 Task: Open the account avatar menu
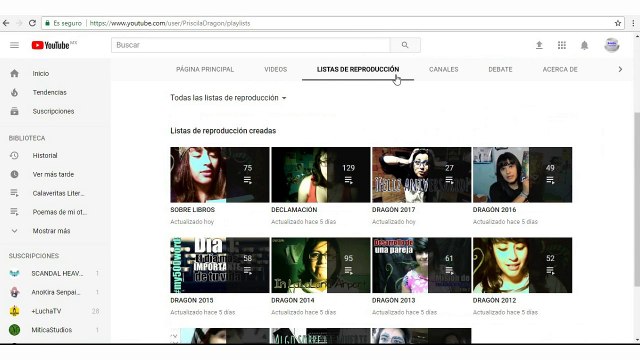pyautogui.click(x=611, y=45)
